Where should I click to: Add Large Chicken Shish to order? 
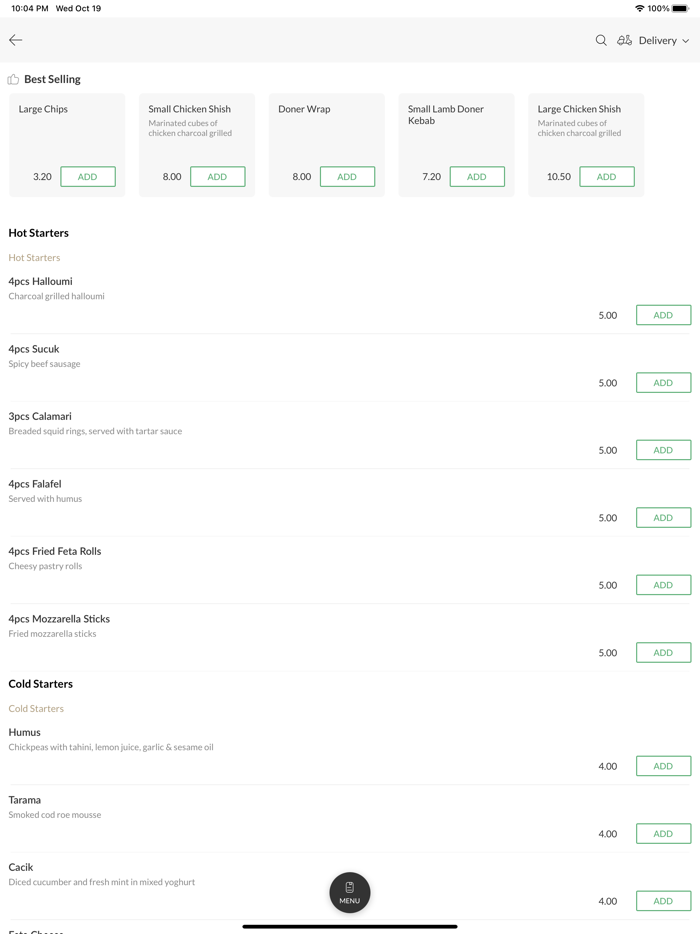point(606,177)
